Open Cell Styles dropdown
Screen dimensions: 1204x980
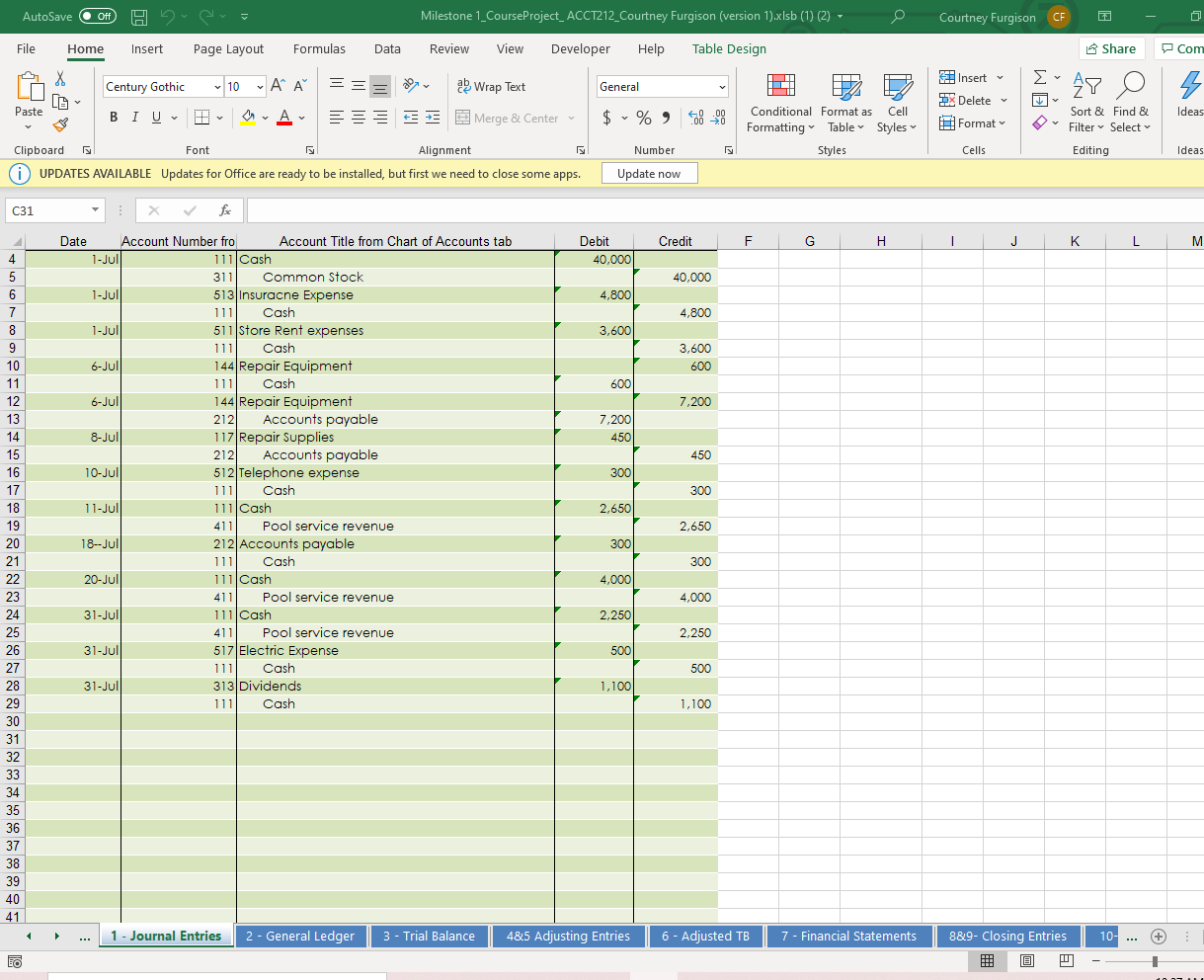pyautogui.click(x=897, y=103)
